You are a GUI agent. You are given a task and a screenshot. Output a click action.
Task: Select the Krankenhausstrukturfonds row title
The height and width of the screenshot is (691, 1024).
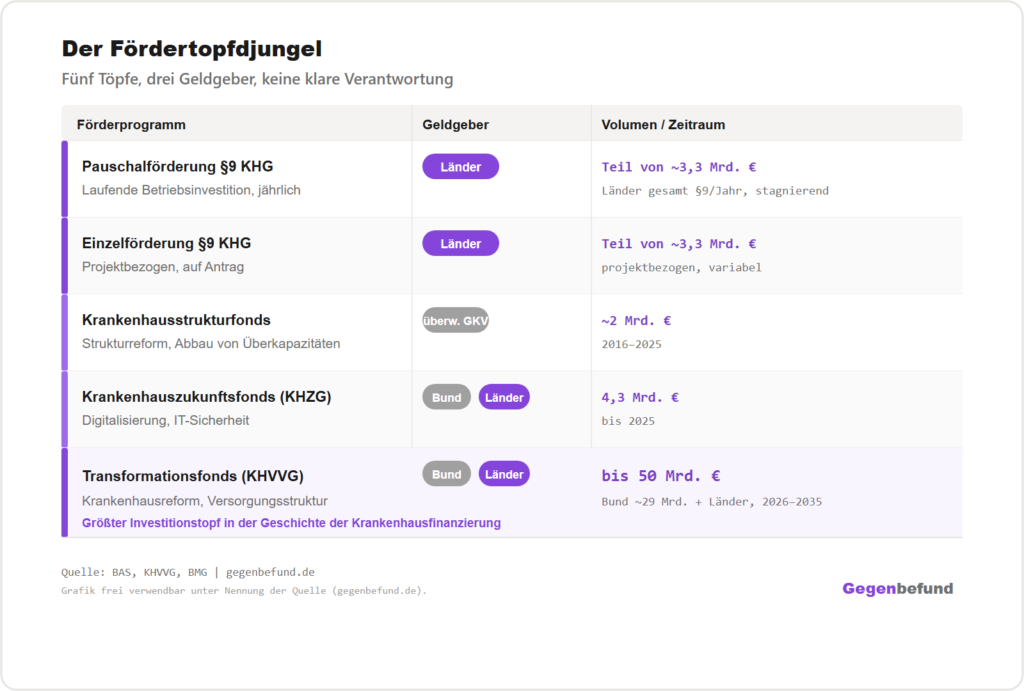[176, 320]
